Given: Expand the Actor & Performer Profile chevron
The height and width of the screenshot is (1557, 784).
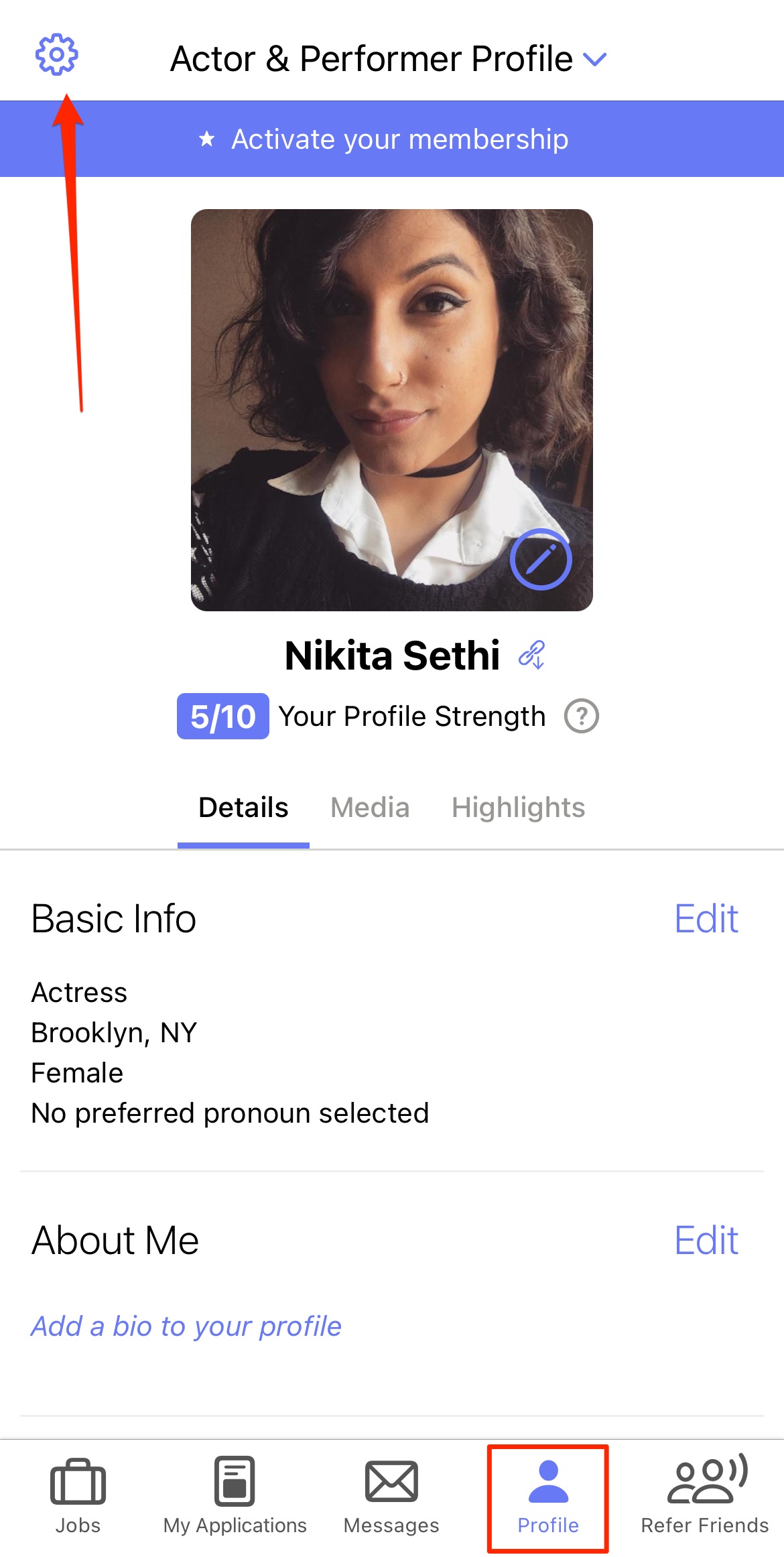Looking at the screenshot, I should tap(595, 60).
